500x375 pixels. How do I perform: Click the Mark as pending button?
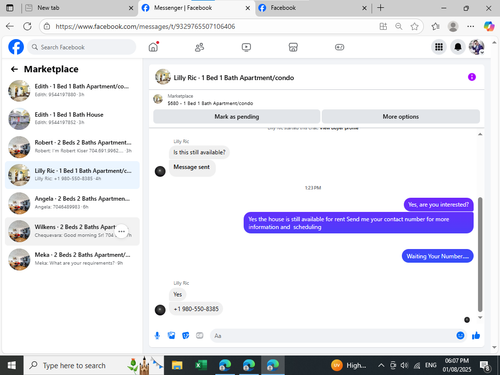pyautogui.click(x=237, y=117)
